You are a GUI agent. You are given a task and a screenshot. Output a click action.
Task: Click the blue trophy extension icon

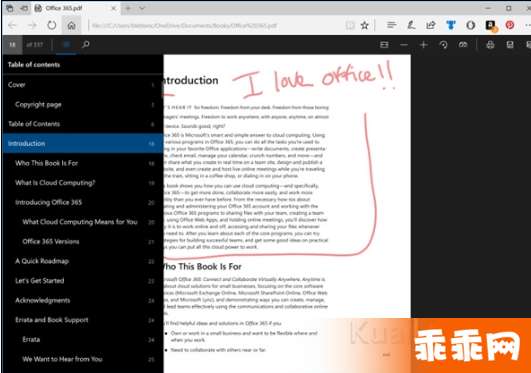click(x=450, y=25)
